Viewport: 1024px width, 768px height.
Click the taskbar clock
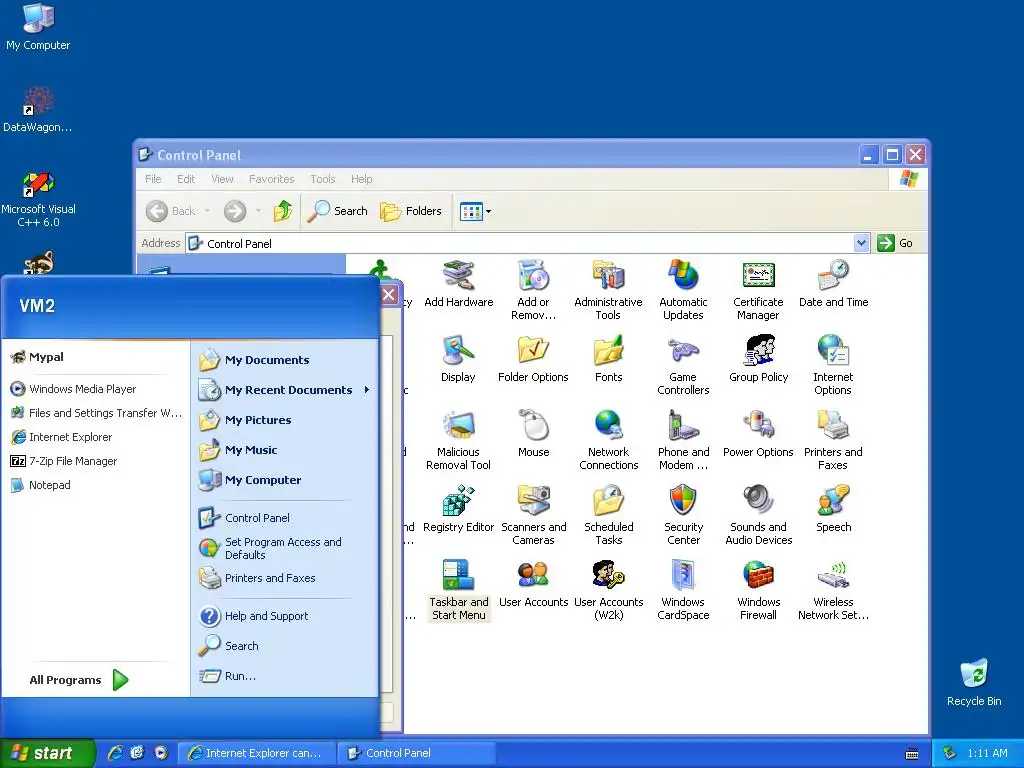(987, 753)
